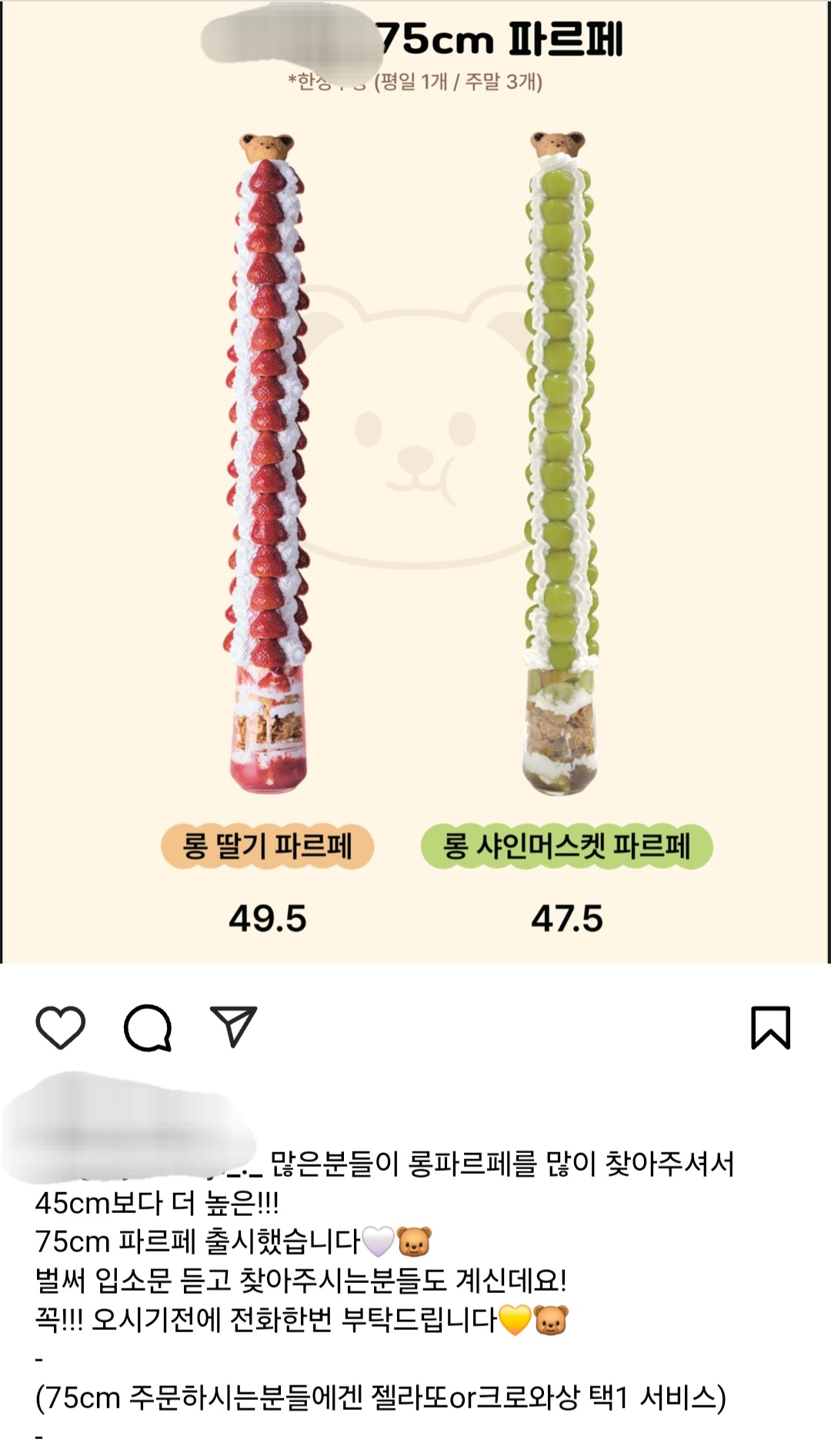
Task: Tap the 75cm 파르페 title heading
Action: click(x=500, y=38)
